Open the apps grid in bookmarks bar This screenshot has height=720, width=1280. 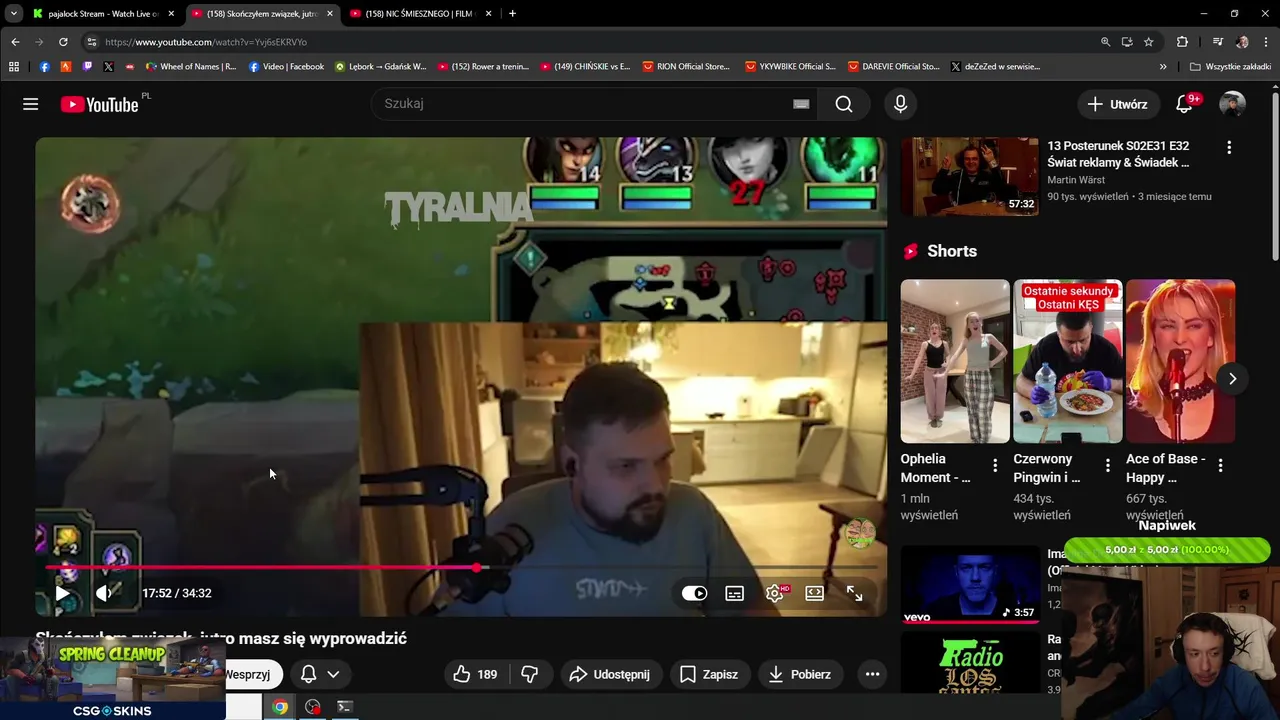[14, 67]
